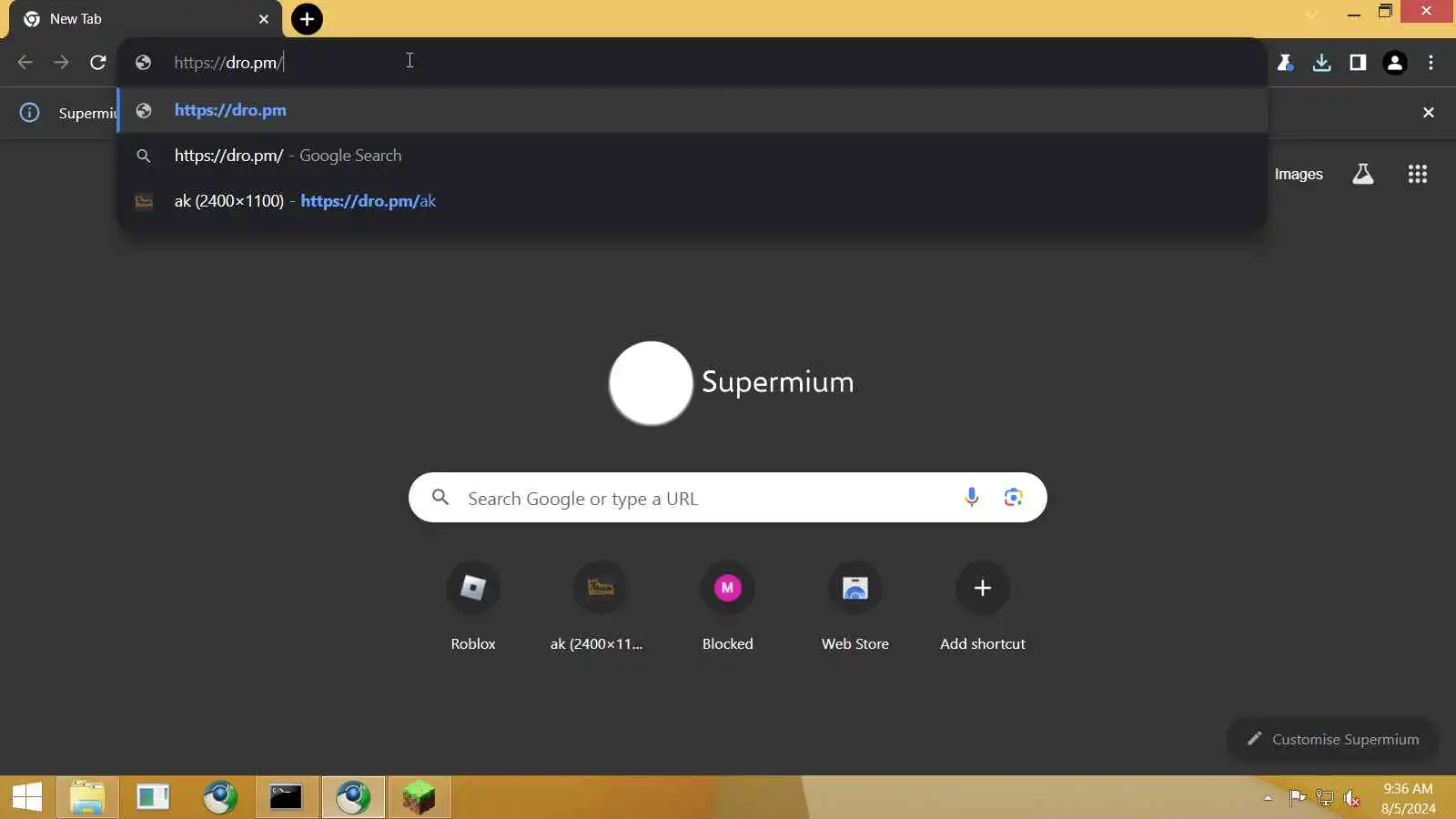This screenshot has width=1456, height=819.
Task: Open the ak (2400×11... shortcut
Action: [x=597, y=605]
